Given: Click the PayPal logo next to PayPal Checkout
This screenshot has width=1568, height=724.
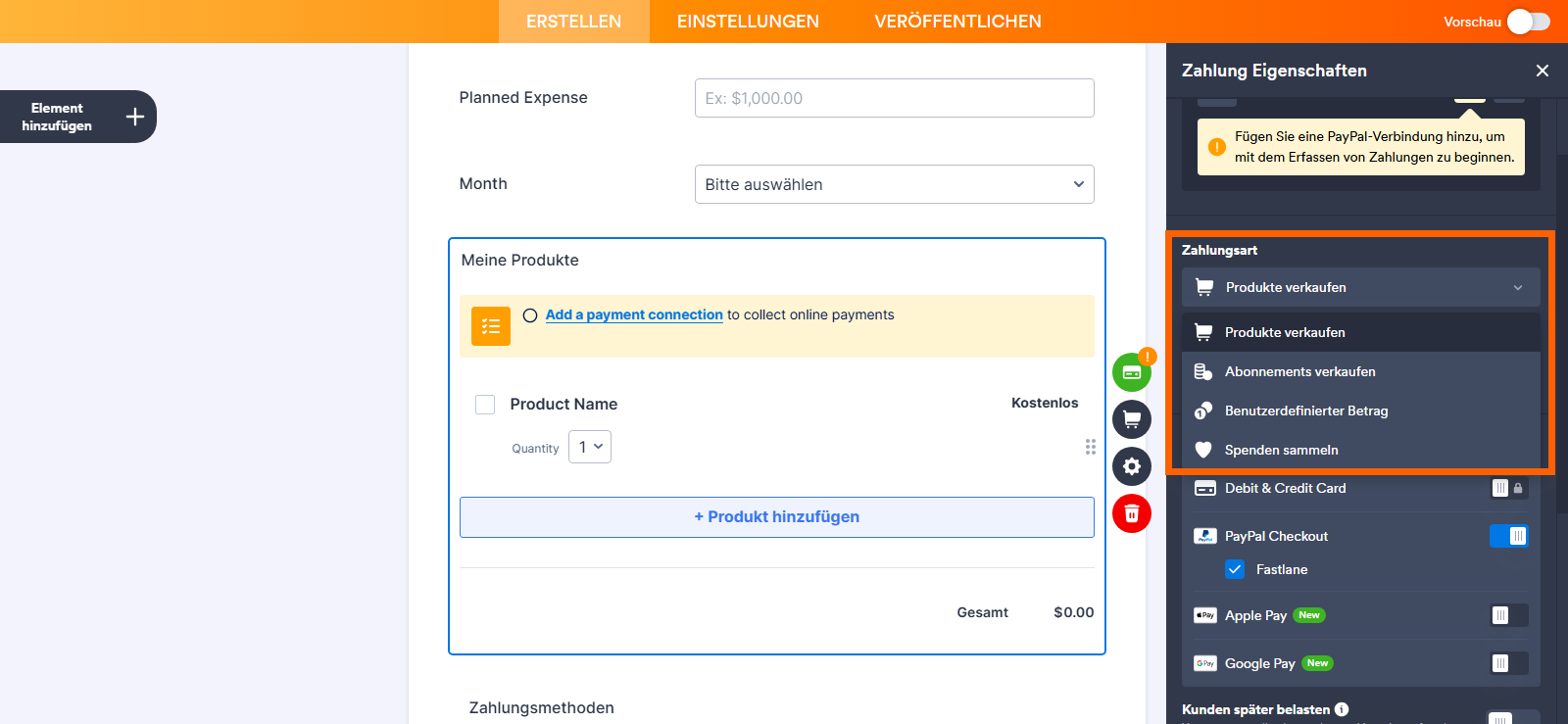Looking at the screenshot, I should click(x=1204, y=536).
